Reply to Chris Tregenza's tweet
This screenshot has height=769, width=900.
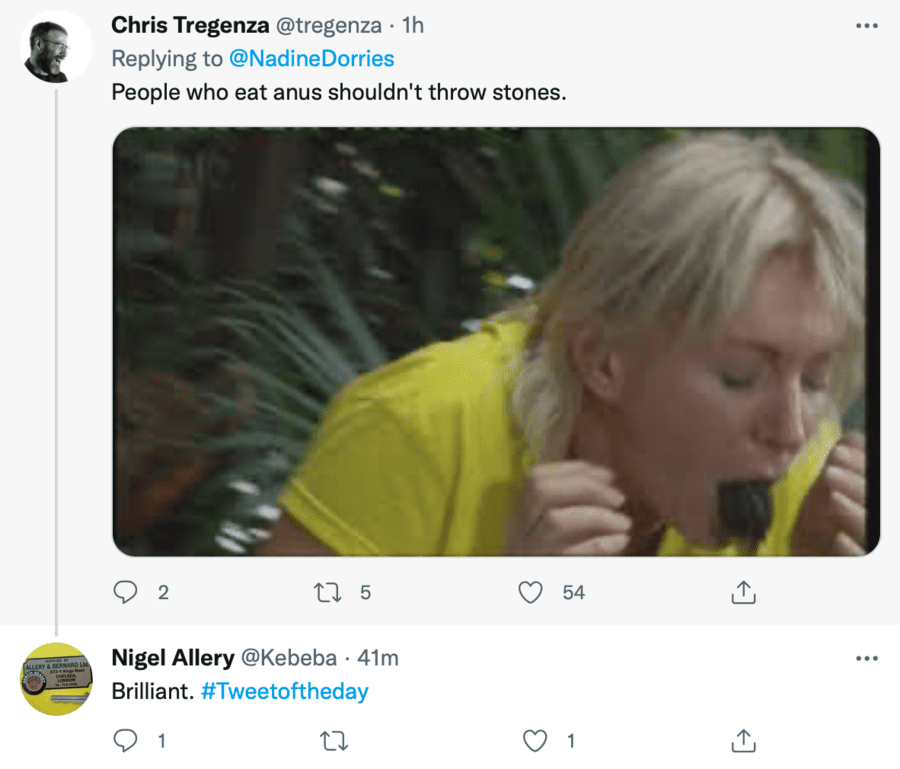pos(126,593)
